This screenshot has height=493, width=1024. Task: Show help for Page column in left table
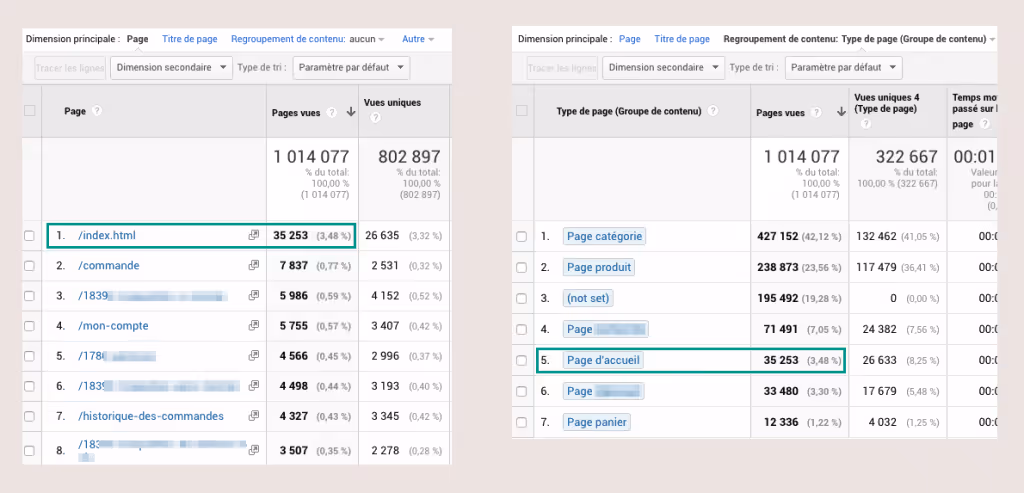(x=97, y=111)
